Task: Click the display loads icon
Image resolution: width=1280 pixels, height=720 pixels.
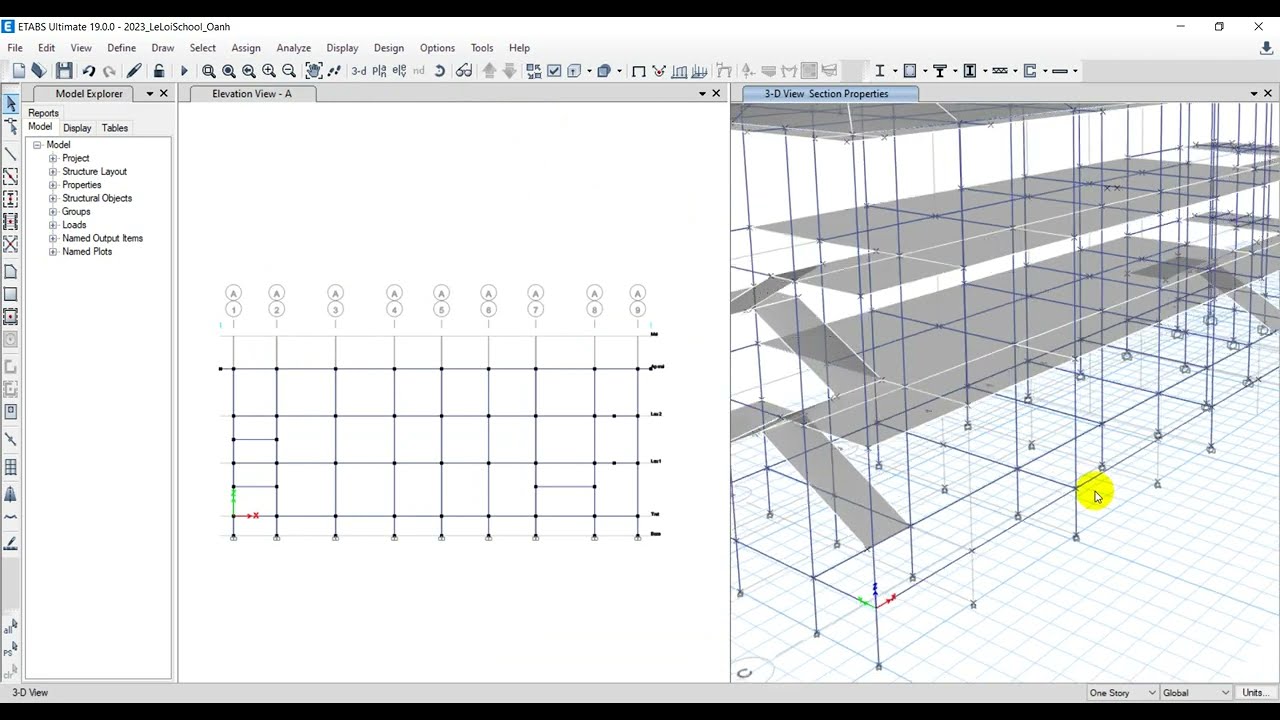Action: (x=680, y=71)
